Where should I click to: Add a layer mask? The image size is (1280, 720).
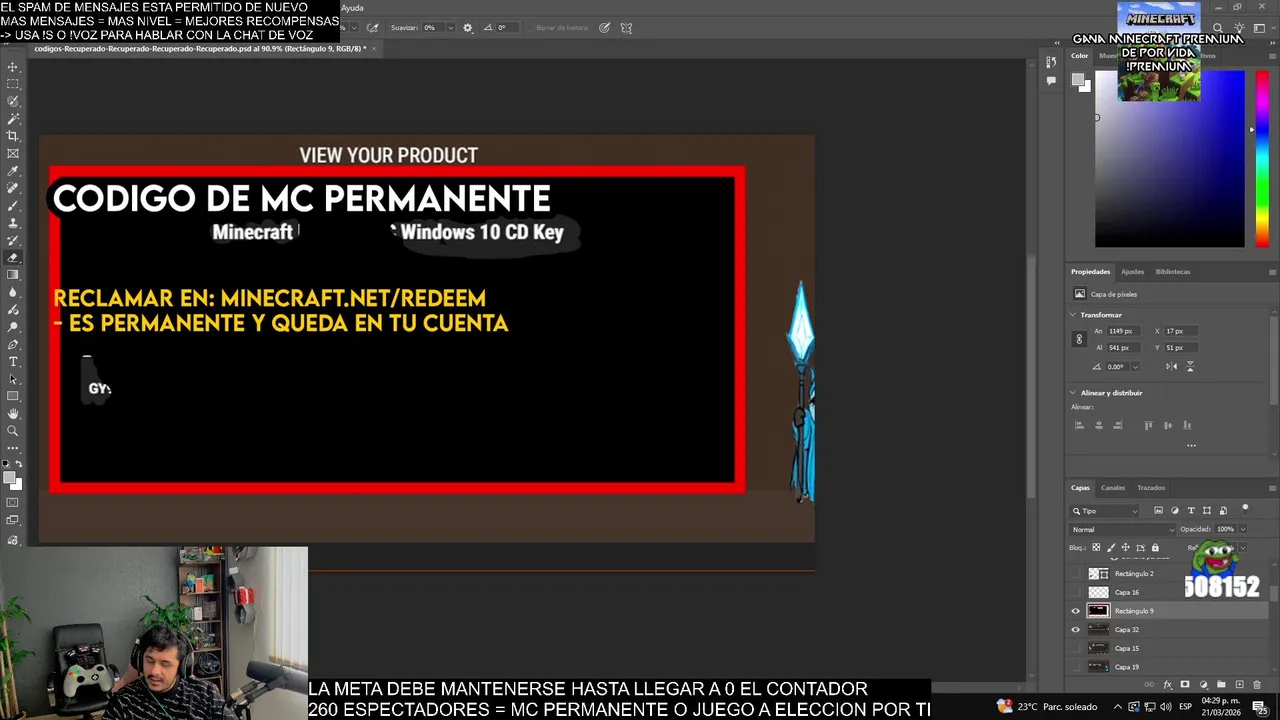click(1185, 685)
